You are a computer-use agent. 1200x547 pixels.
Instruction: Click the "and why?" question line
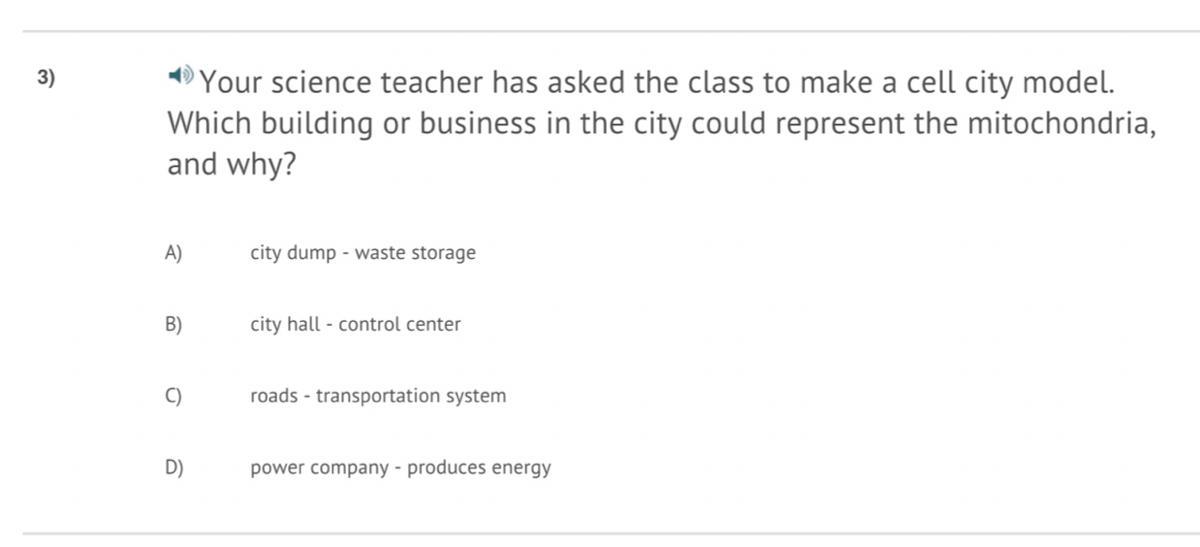pos(231,164)
